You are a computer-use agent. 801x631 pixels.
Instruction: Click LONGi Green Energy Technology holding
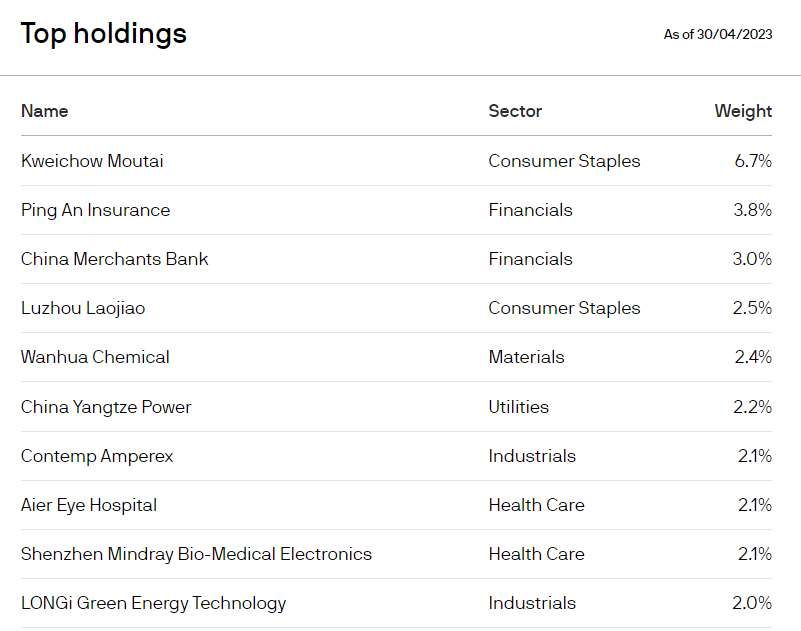click(x=153, y=603)
